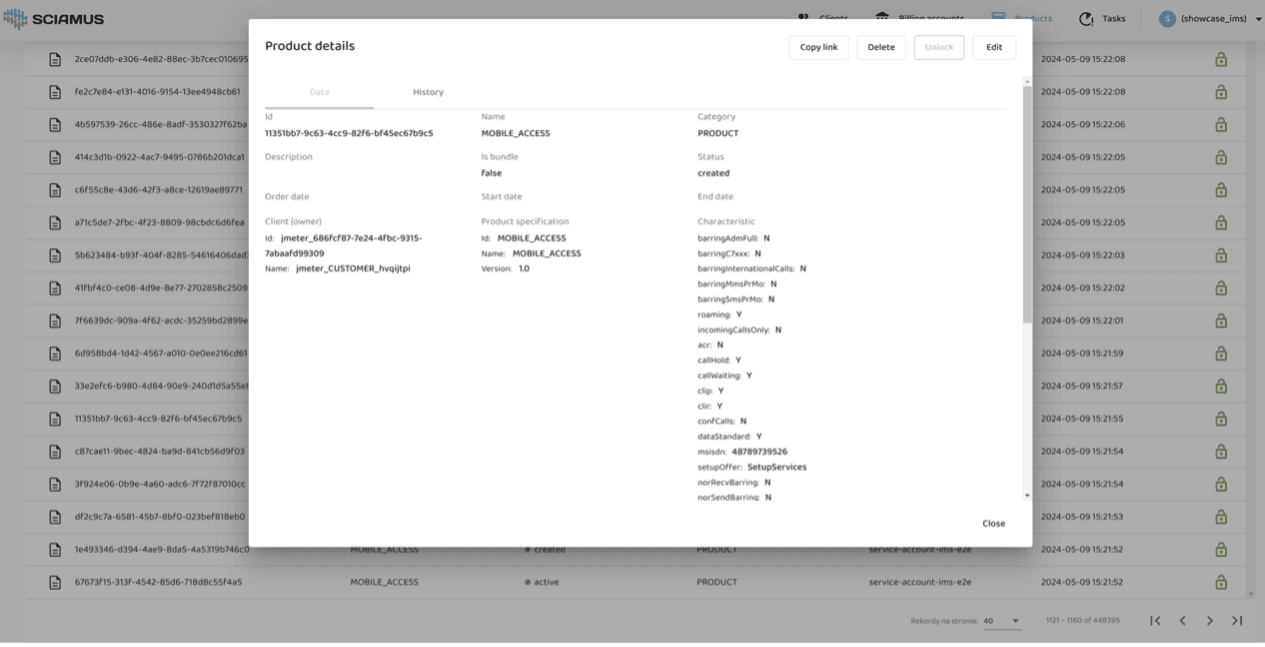Click lock icon in the top row
The height and width of the screenshot is (647, 1265).
click(1220, 60)
